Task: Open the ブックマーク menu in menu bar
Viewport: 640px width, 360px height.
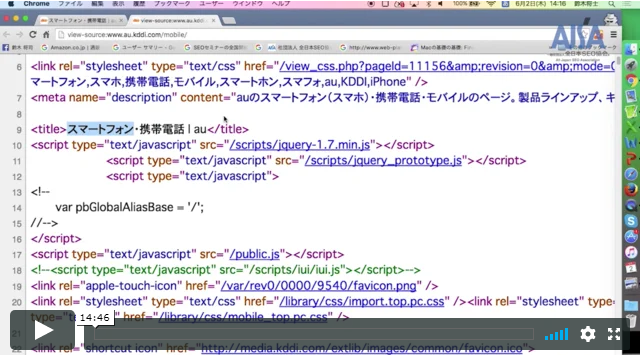Action: pyautogui.click(x=172, y=4)
